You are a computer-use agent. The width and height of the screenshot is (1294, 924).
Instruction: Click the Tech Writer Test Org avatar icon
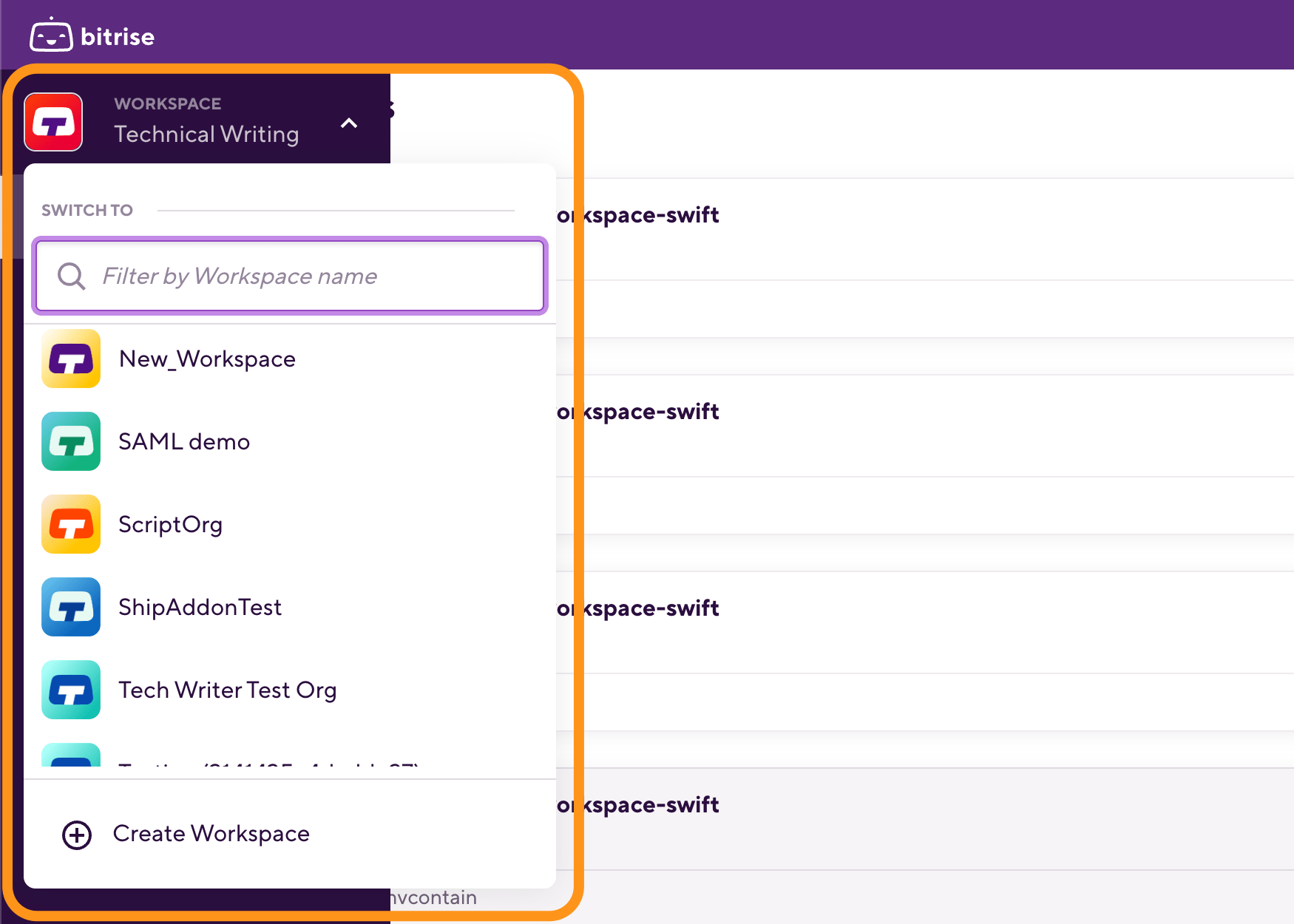(x=70, y=690)
